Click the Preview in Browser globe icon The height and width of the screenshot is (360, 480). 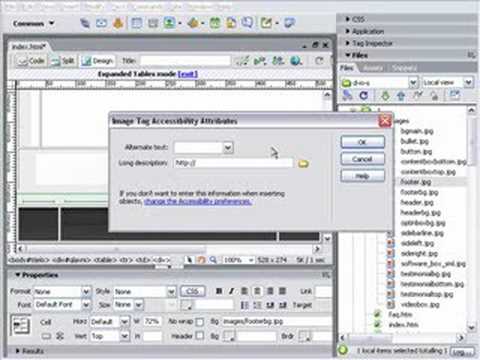[x=295, y=61]
